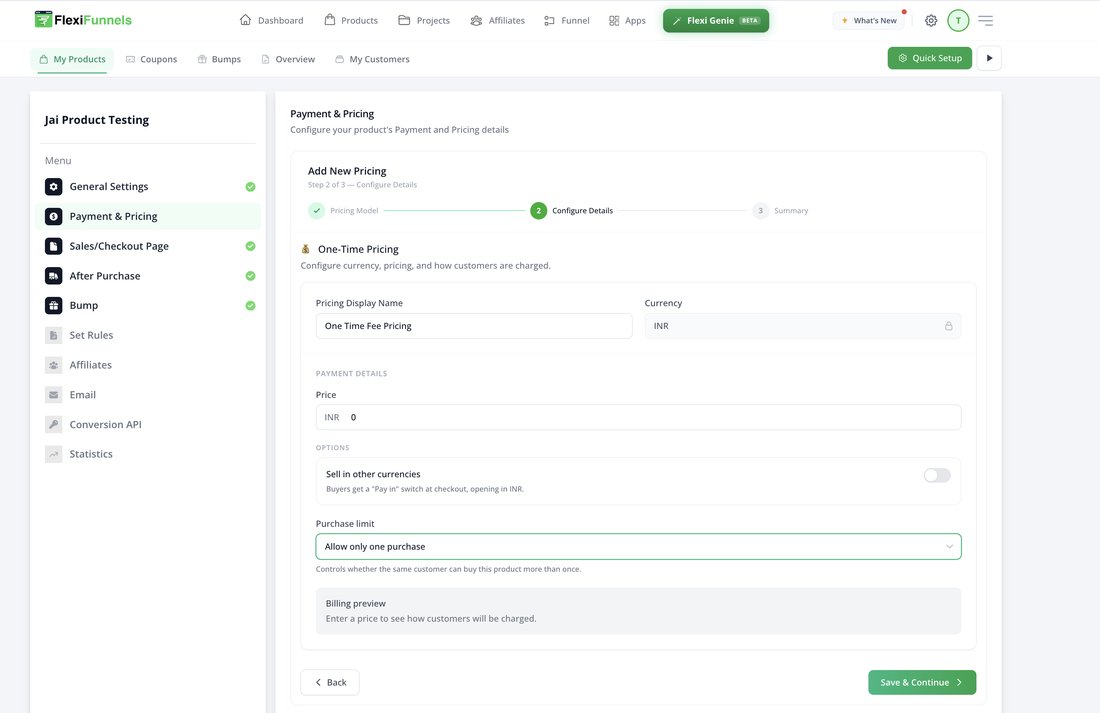Go to Pricing Model step
This screenshot has height=713, width=1100.
click(x=343, y=211)
